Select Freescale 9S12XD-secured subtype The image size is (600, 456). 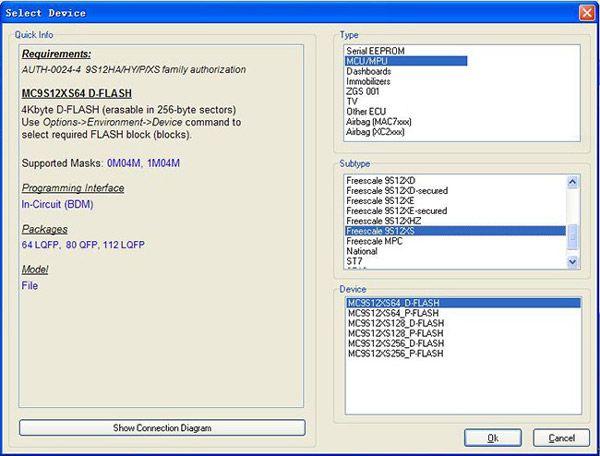[397, 190]
